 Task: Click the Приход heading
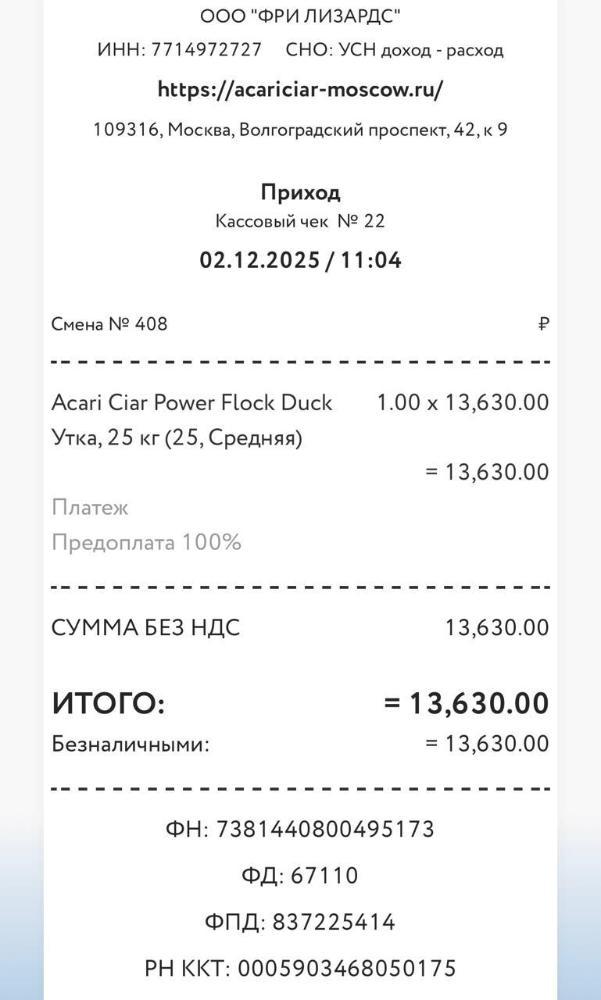(300, 192)
